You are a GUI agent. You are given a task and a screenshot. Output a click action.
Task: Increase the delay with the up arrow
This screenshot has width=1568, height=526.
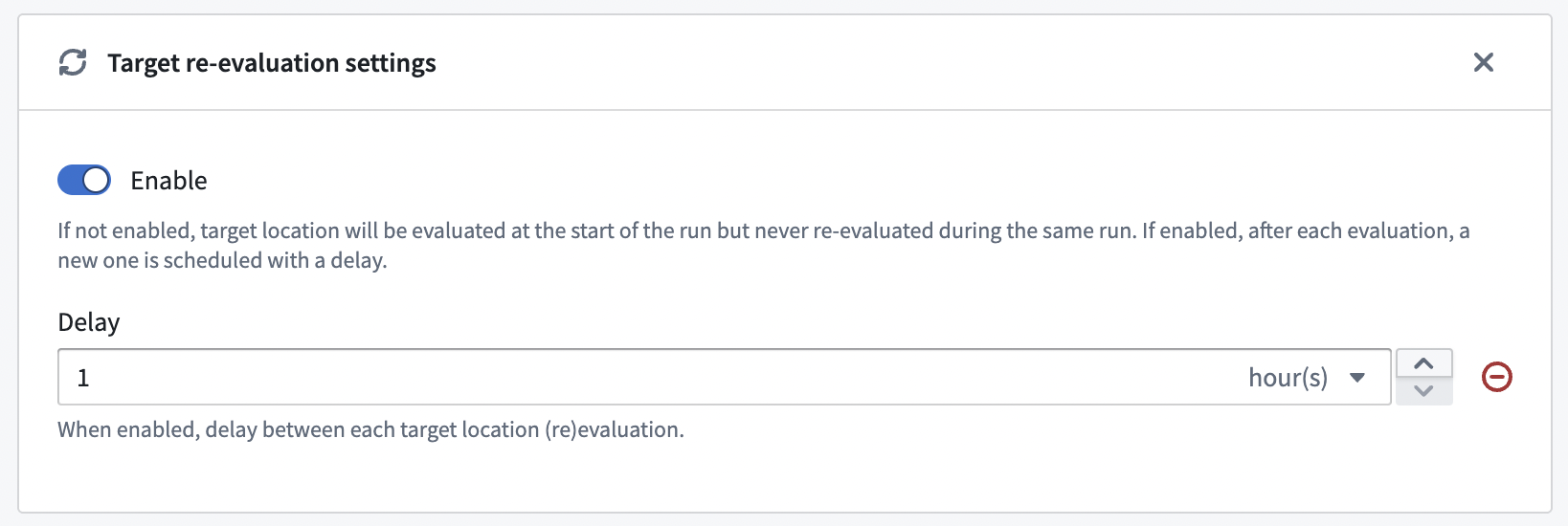point(1423,363)
